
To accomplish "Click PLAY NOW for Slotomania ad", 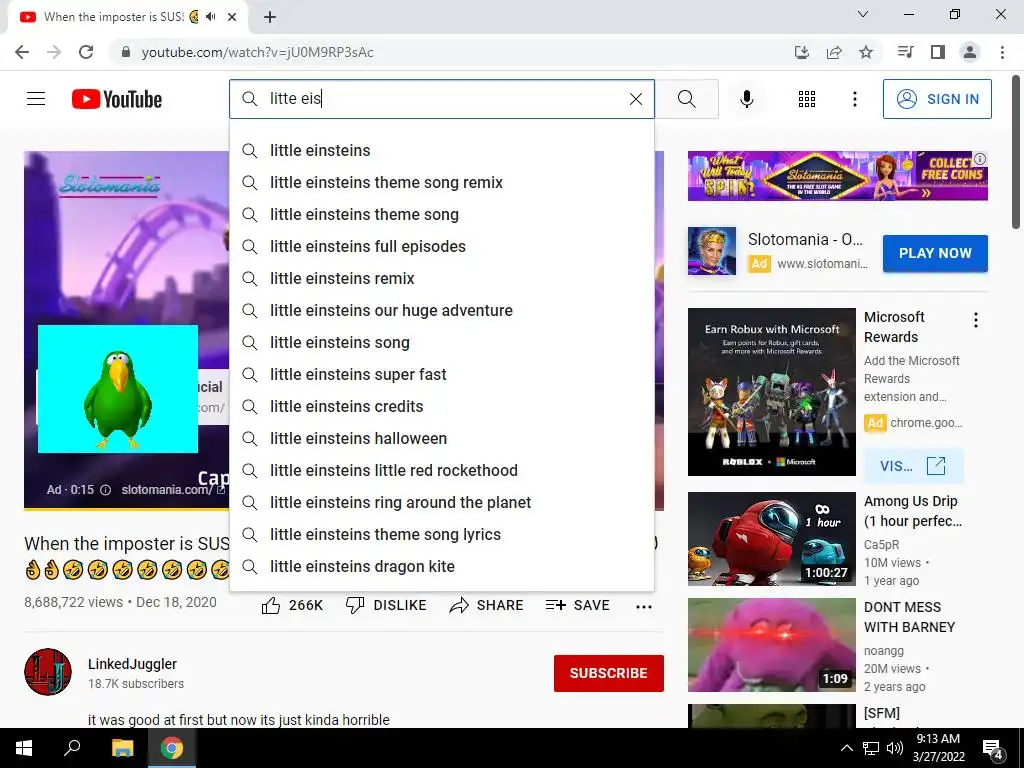I will point(935,253).
